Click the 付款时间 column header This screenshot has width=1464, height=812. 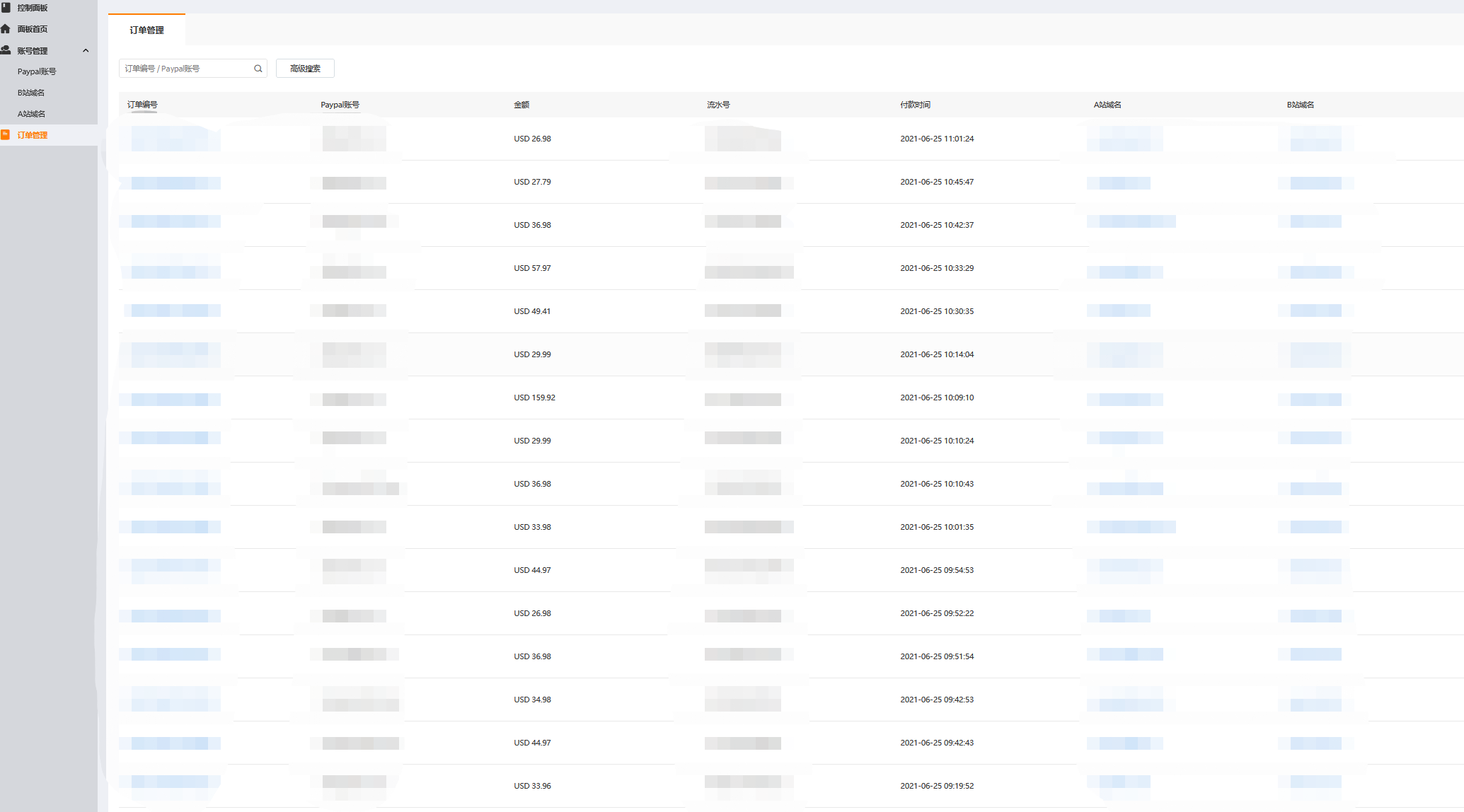point(915,105)
